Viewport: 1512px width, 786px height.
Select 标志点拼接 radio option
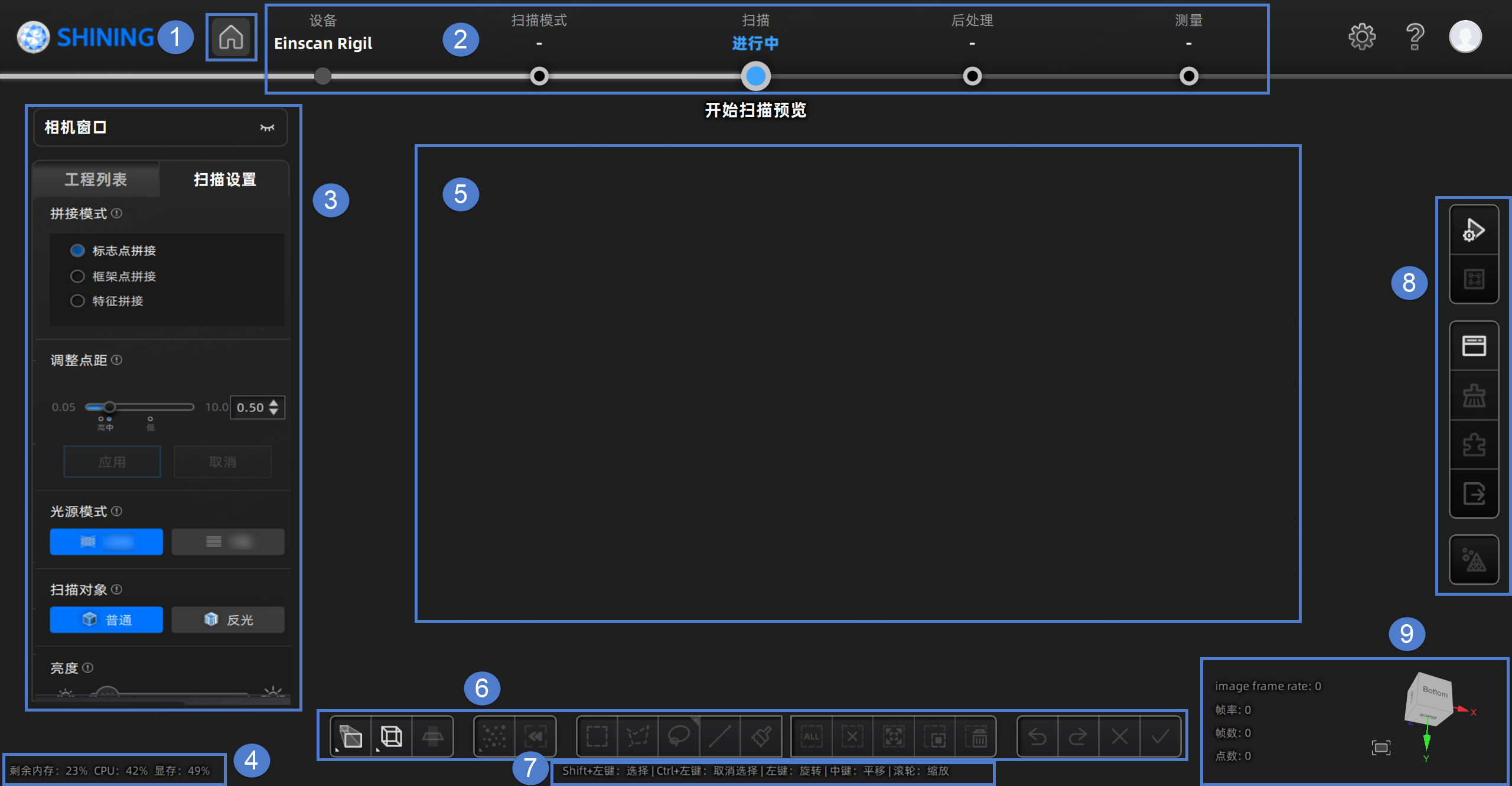[113, 251]
